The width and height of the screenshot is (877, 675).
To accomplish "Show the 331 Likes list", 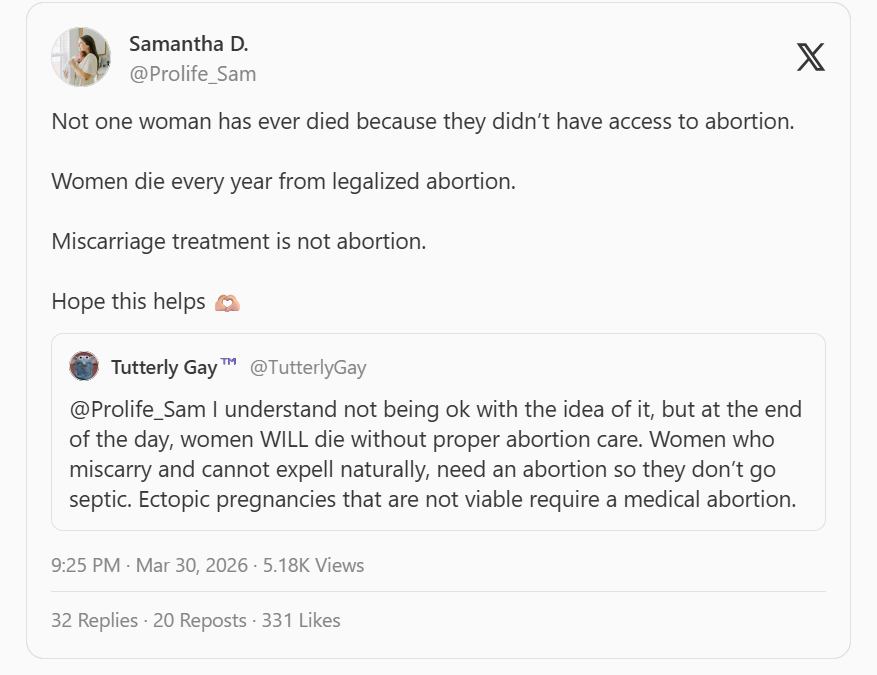I will coord(301,620).
